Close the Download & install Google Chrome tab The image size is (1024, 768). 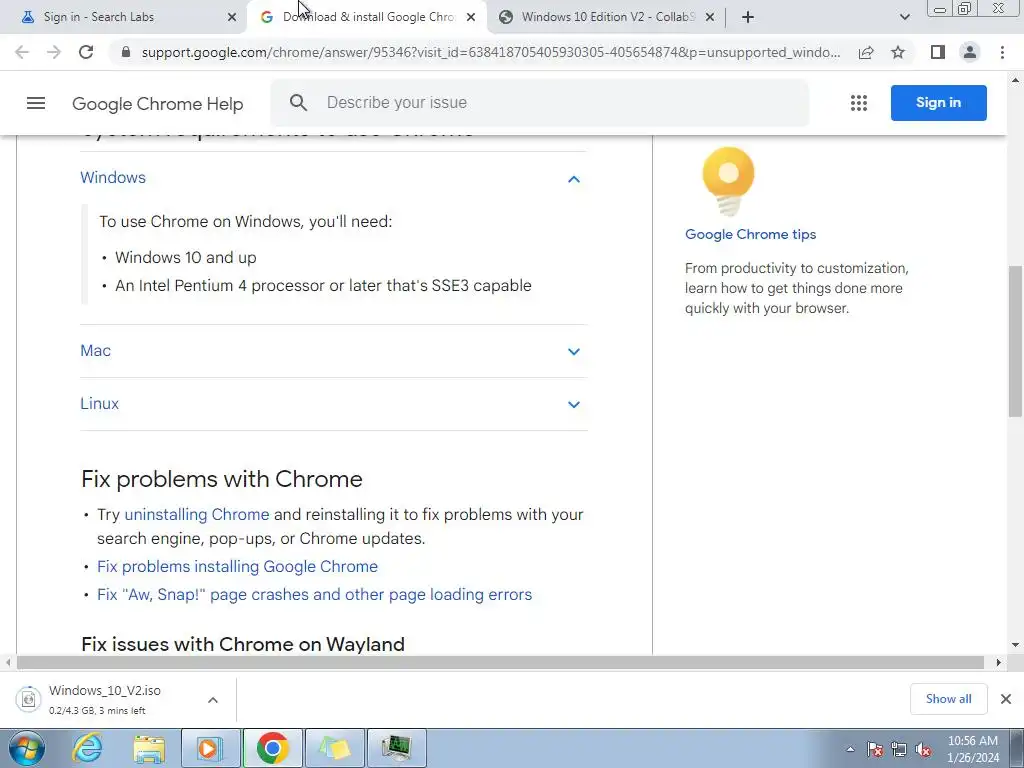pos(471,17)
